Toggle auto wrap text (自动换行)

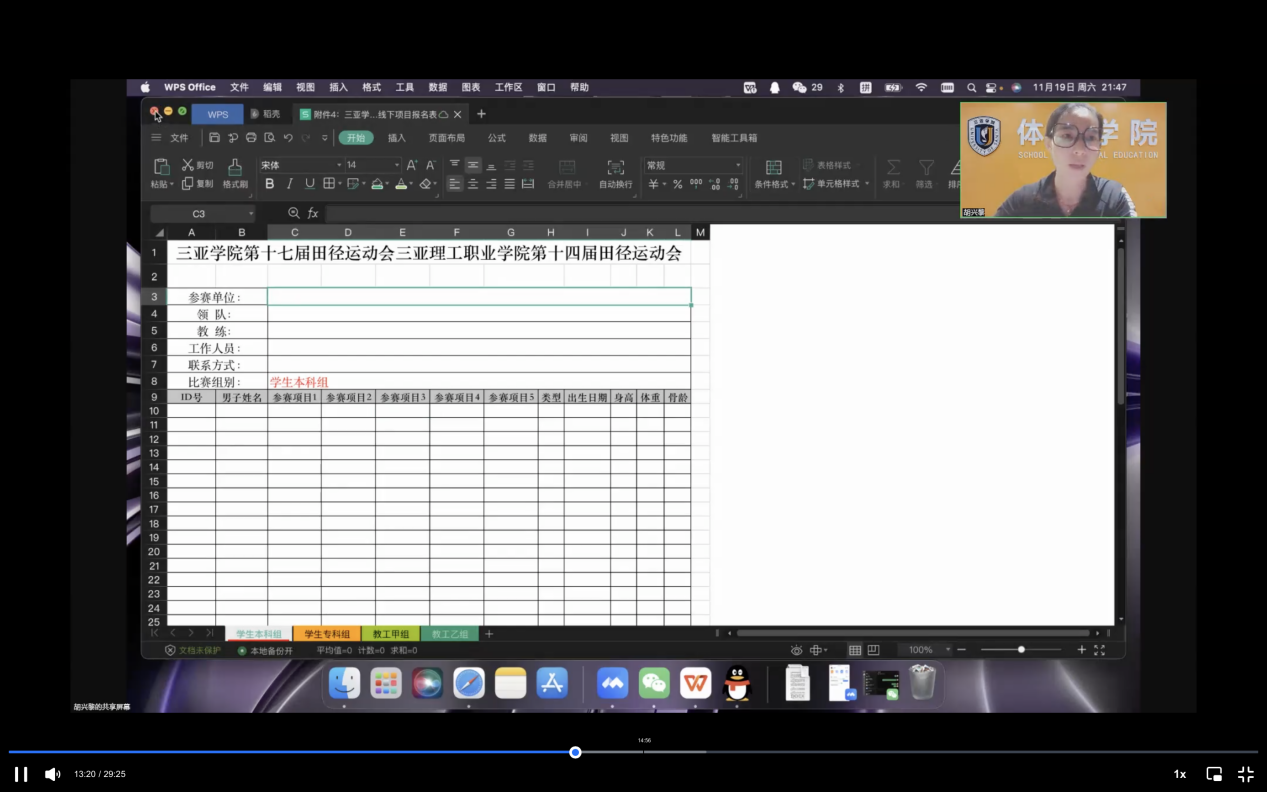coord(616,174)
